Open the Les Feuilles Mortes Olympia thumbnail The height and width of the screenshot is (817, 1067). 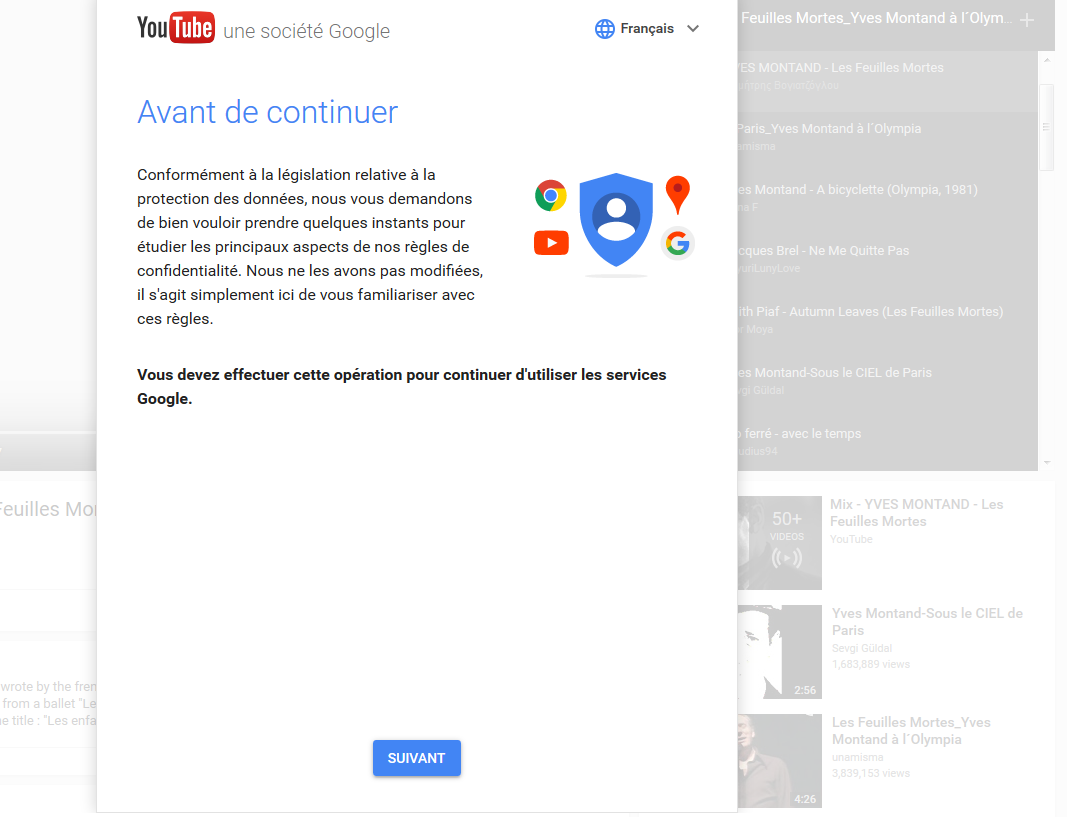pyautogui.click(x=780, y=761)
